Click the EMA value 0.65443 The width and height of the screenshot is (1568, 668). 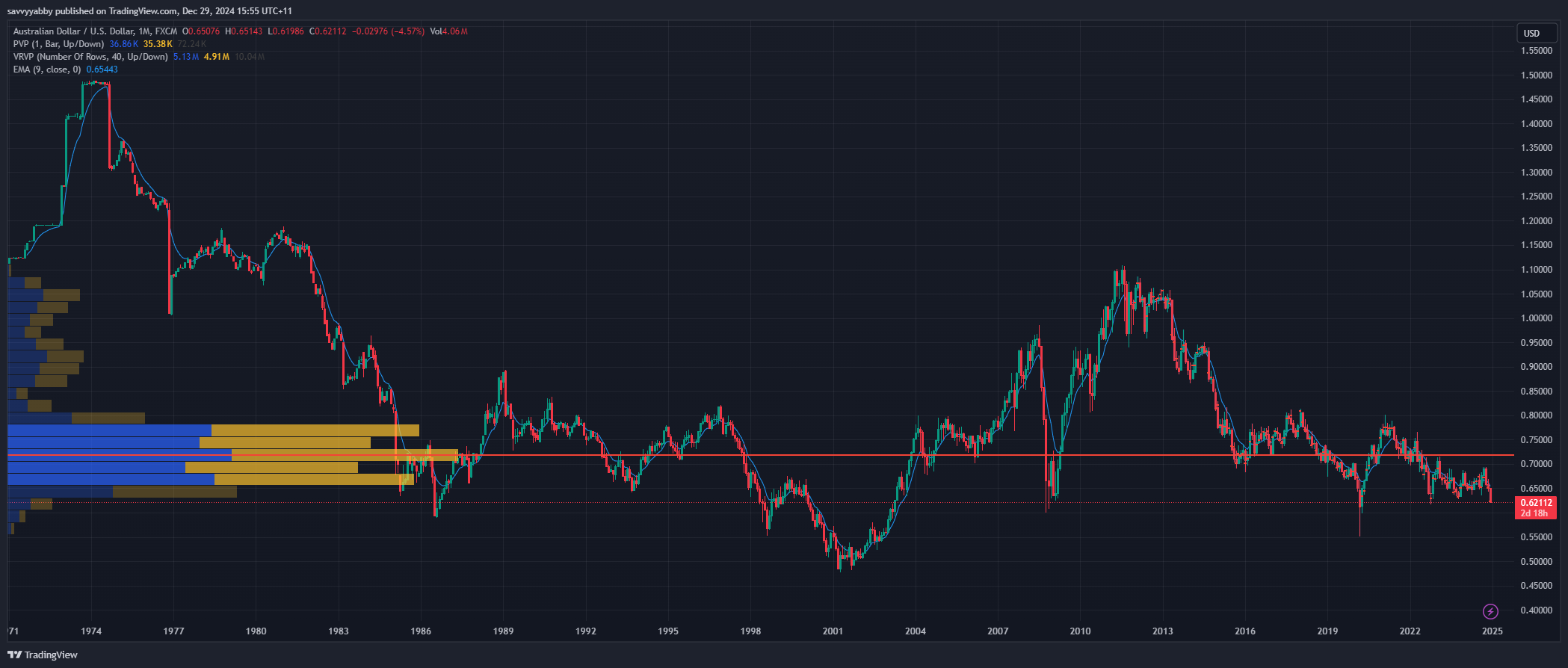[x=102, y=69]
